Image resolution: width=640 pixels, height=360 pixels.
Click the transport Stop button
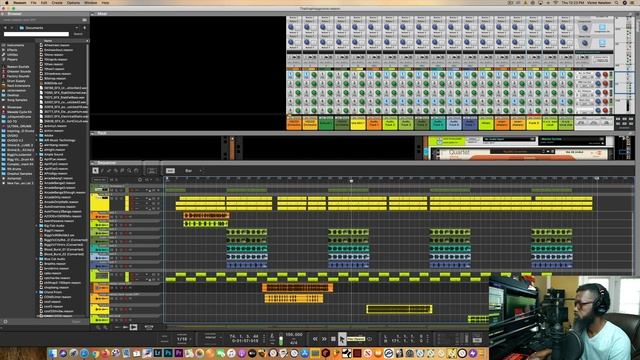[x=333, y=339]
